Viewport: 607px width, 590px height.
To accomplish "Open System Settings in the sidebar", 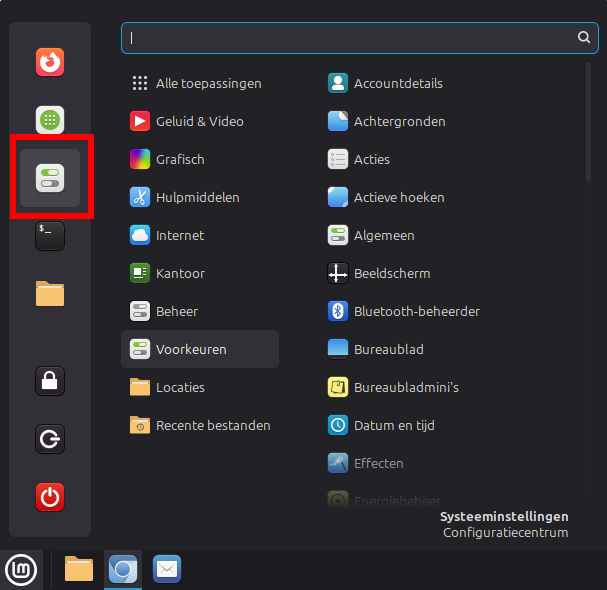I will point(50,179).
